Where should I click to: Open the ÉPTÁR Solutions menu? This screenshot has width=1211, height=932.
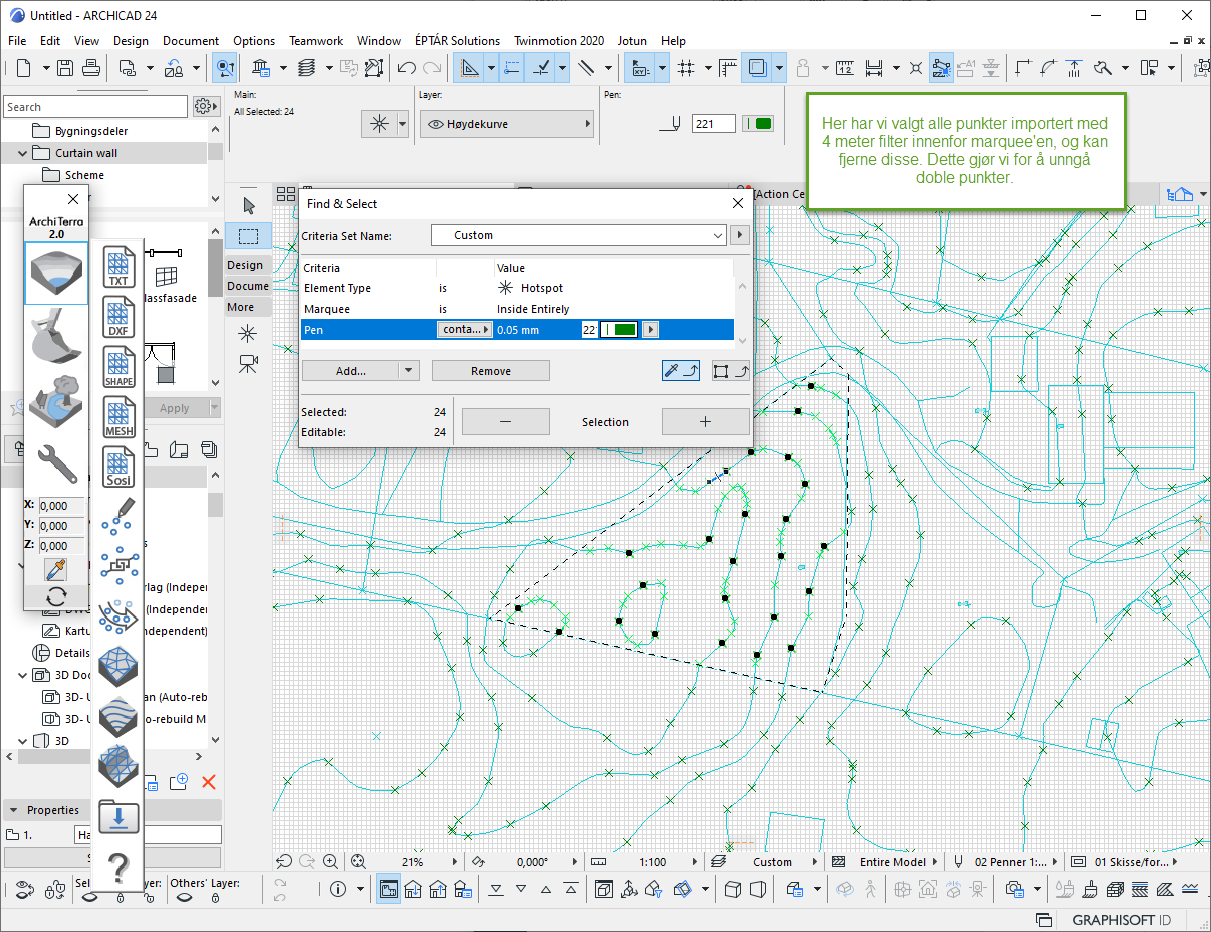coord(457,41)
